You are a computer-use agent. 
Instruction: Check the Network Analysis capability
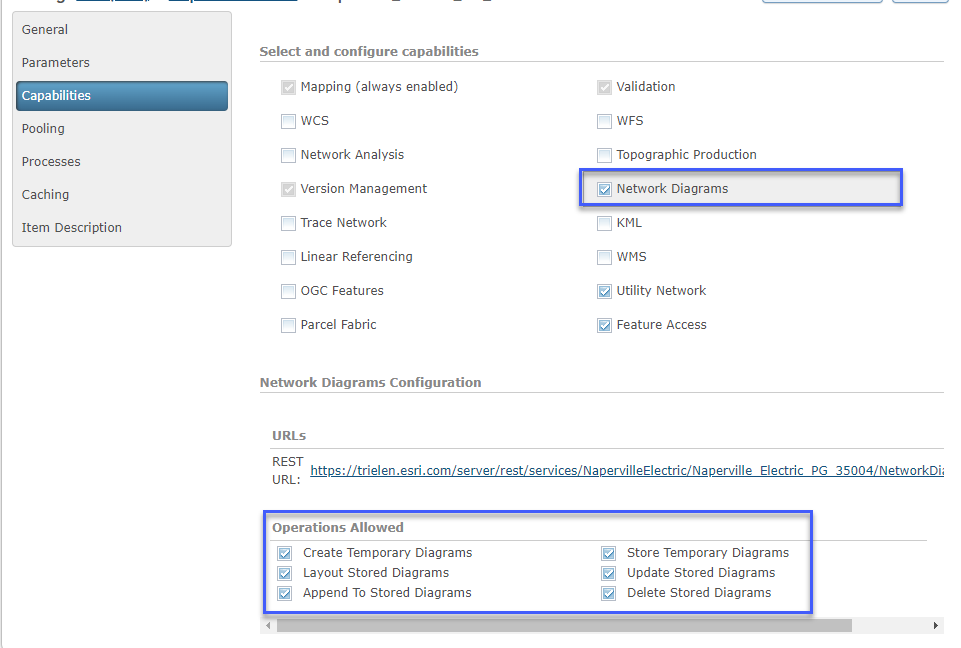click(288, 154)
